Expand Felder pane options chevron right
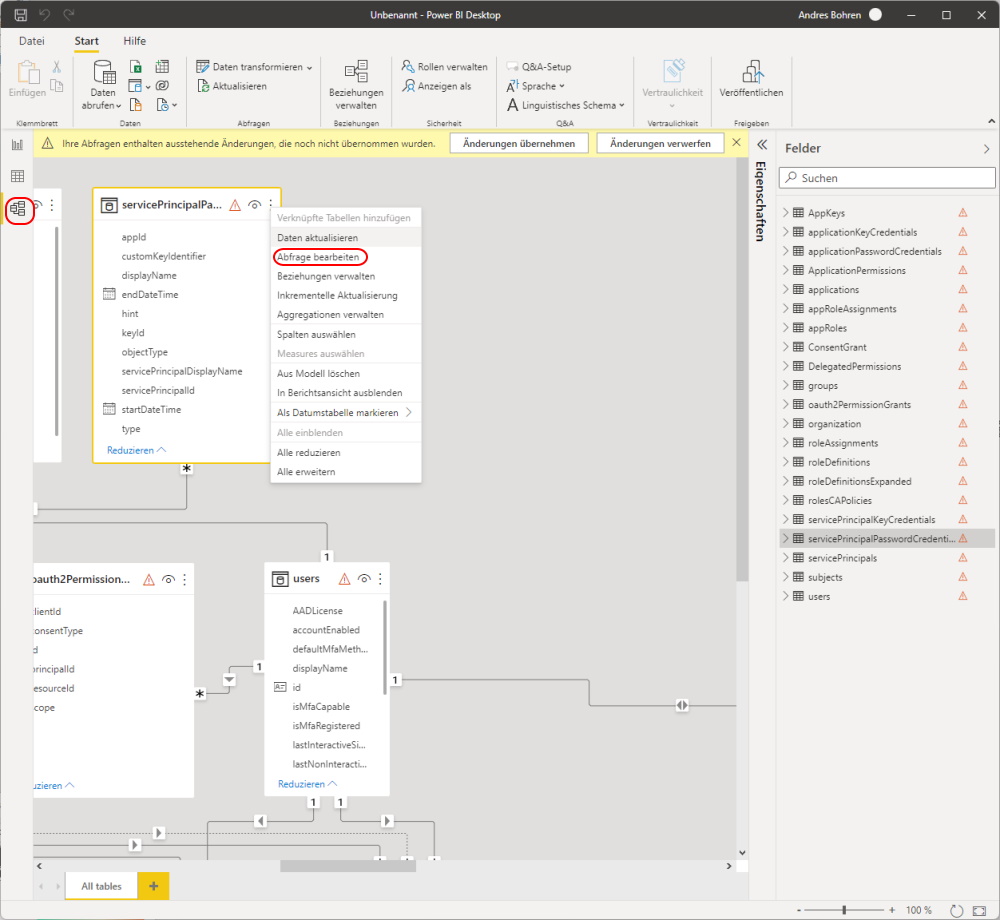 pyautogui.click(x=987, y=149)
